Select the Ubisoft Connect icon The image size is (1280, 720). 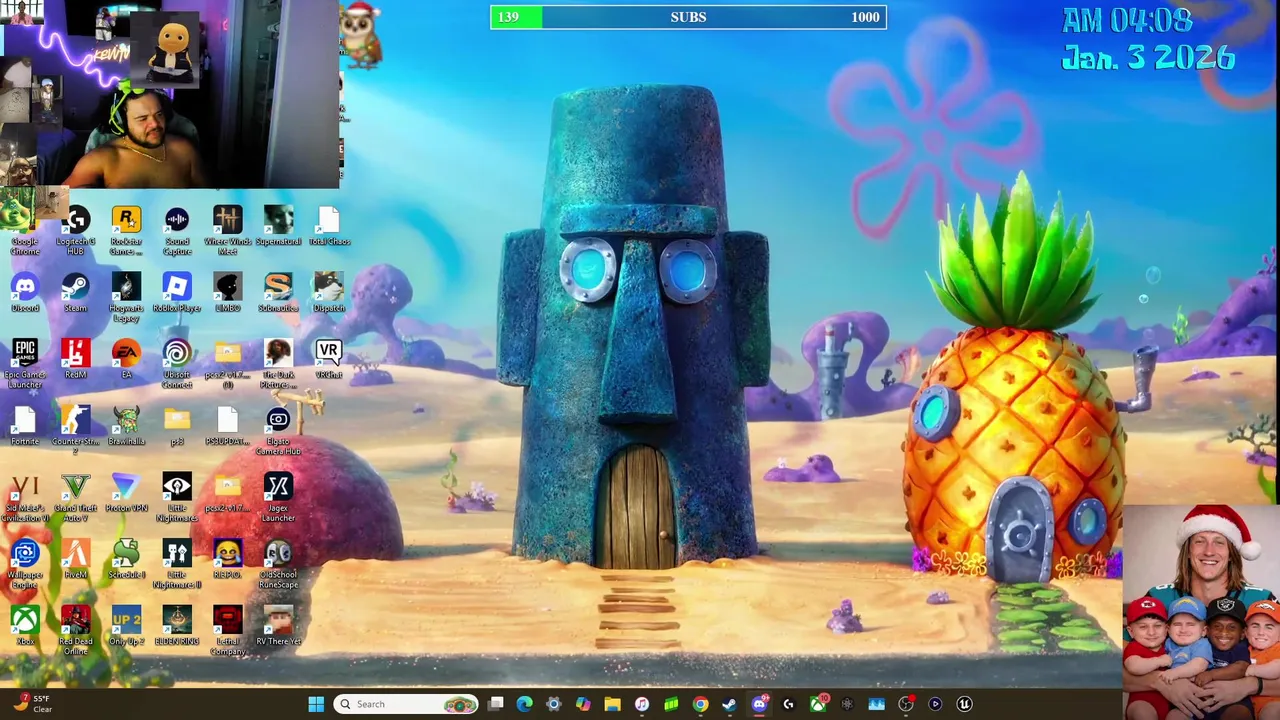tap(177, 364)
